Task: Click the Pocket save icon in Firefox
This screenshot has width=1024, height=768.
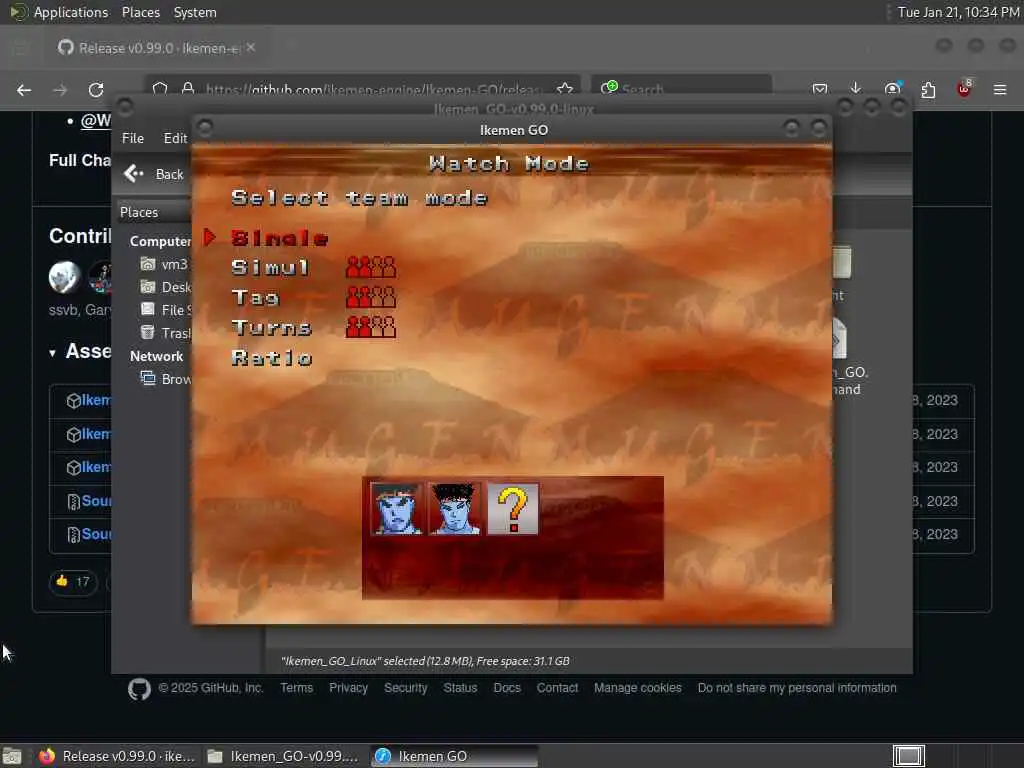Action: point(820,89)
